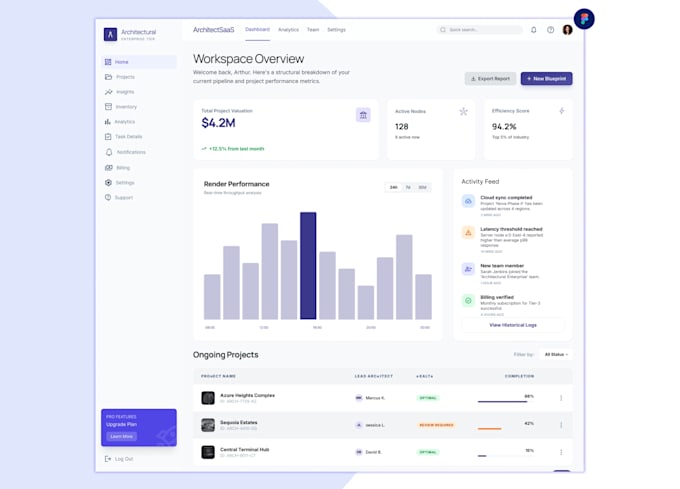Click lead architect Marcus K.
The image size is (680, 489).
370,398
